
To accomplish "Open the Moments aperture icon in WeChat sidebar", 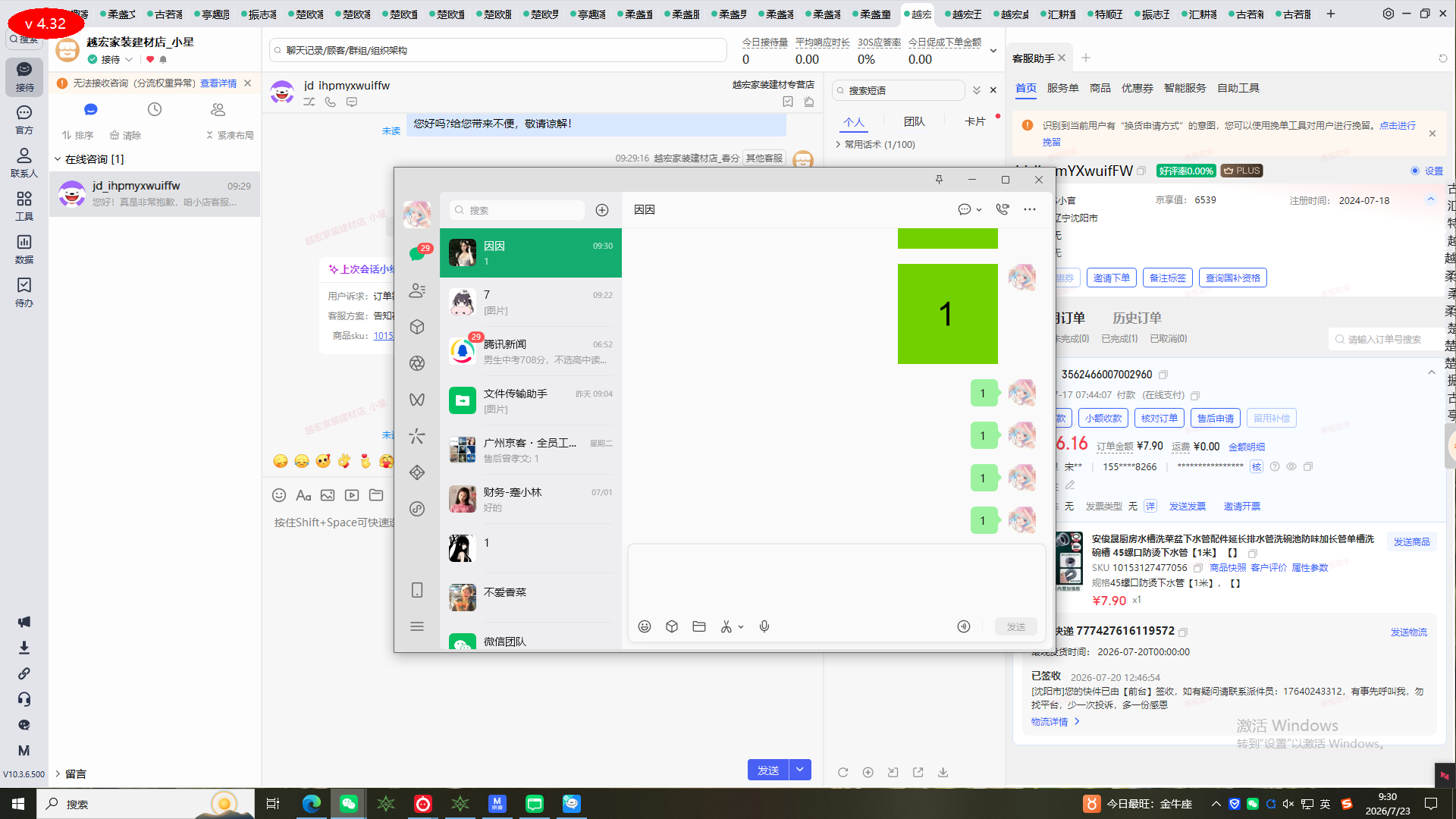I will click(417, 363).
